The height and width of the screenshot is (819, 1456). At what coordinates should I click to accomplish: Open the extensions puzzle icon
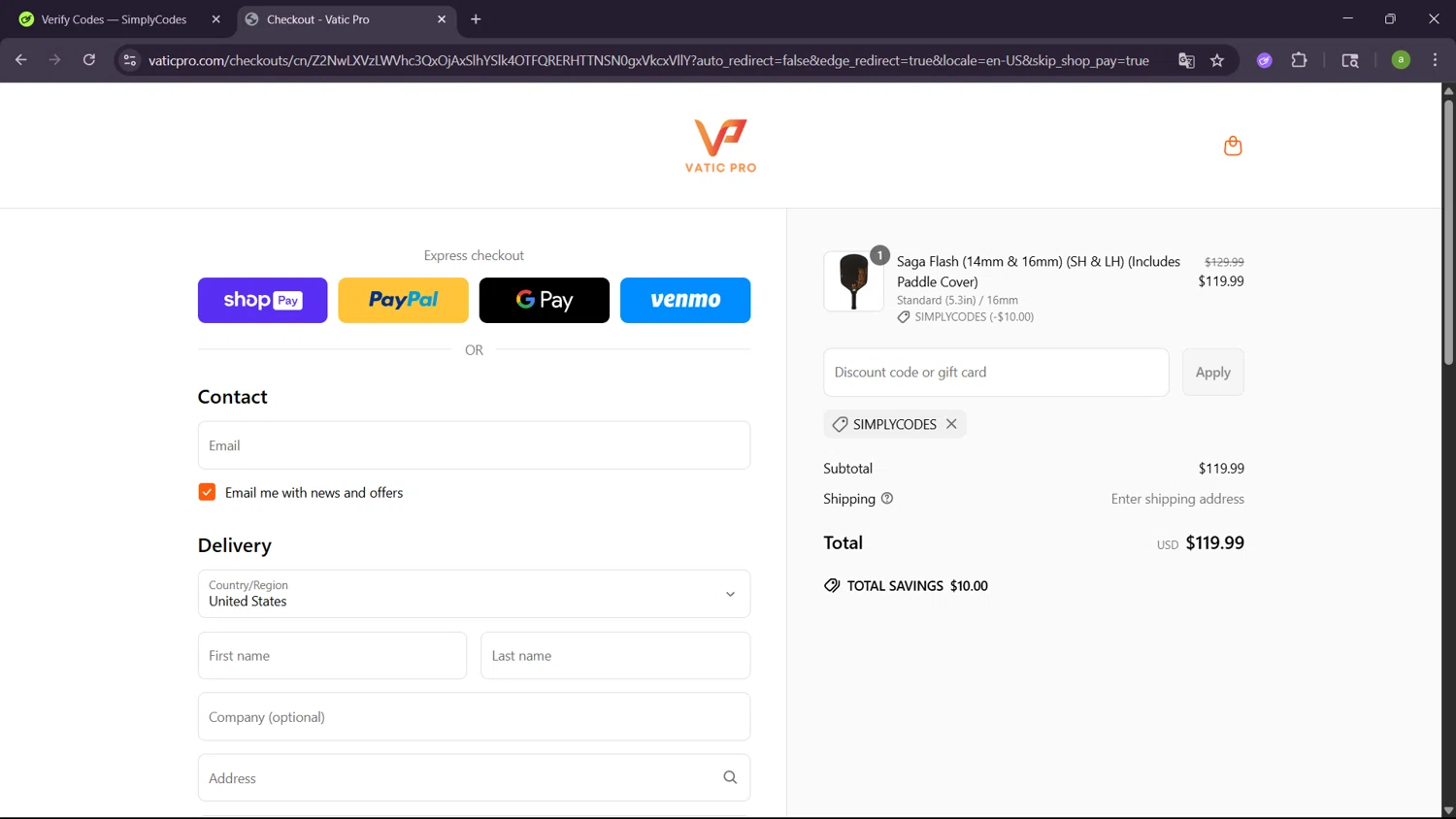pos(1299,60)
